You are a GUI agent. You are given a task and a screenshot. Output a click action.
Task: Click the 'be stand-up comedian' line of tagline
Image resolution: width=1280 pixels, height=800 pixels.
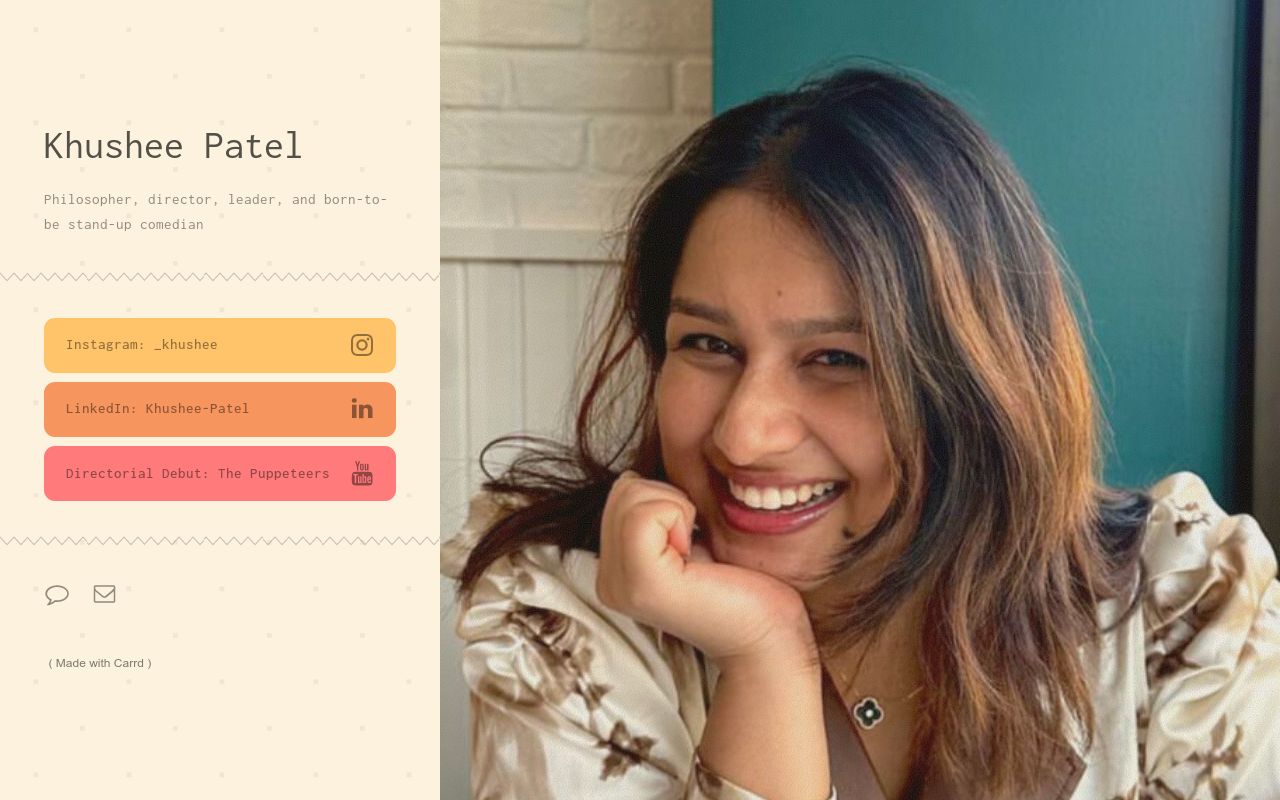click(x=124, y=224)
